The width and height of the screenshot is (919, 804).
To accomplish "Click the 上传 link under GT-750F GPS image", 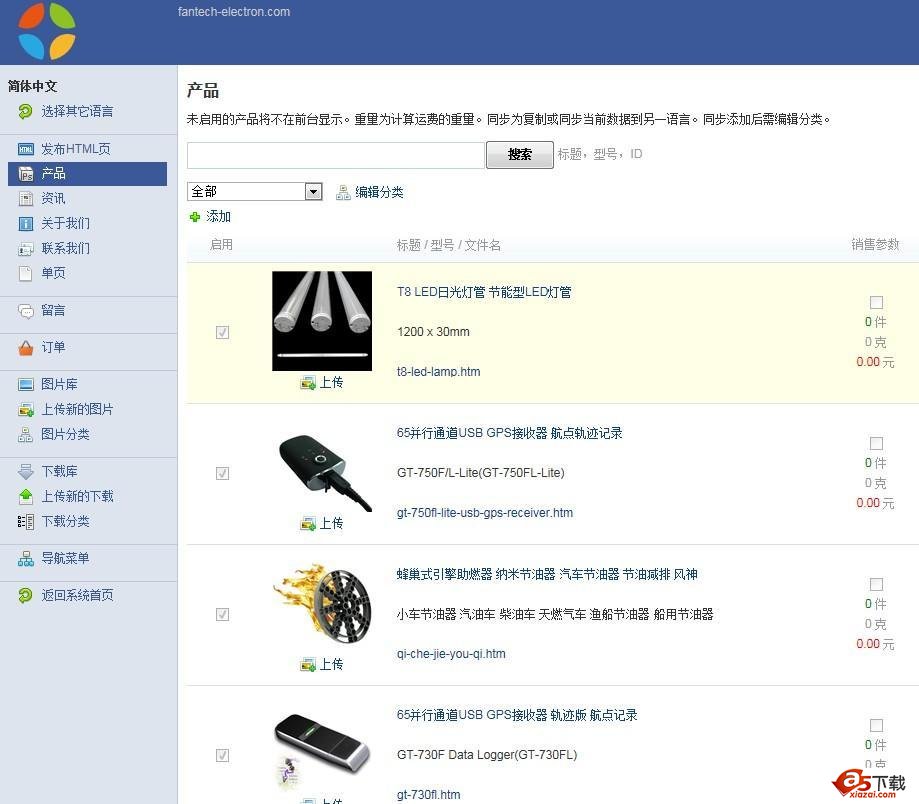I will (331, 524).
